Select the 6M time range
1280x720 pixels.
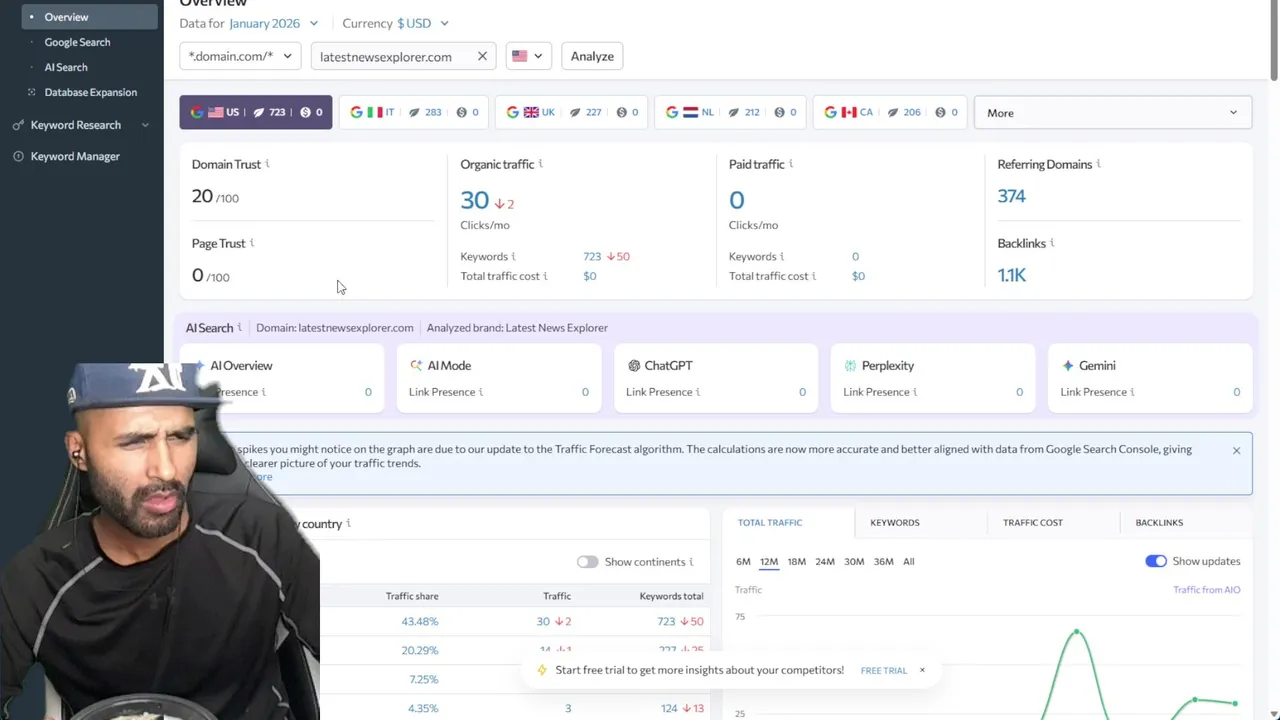coord(743,561)
